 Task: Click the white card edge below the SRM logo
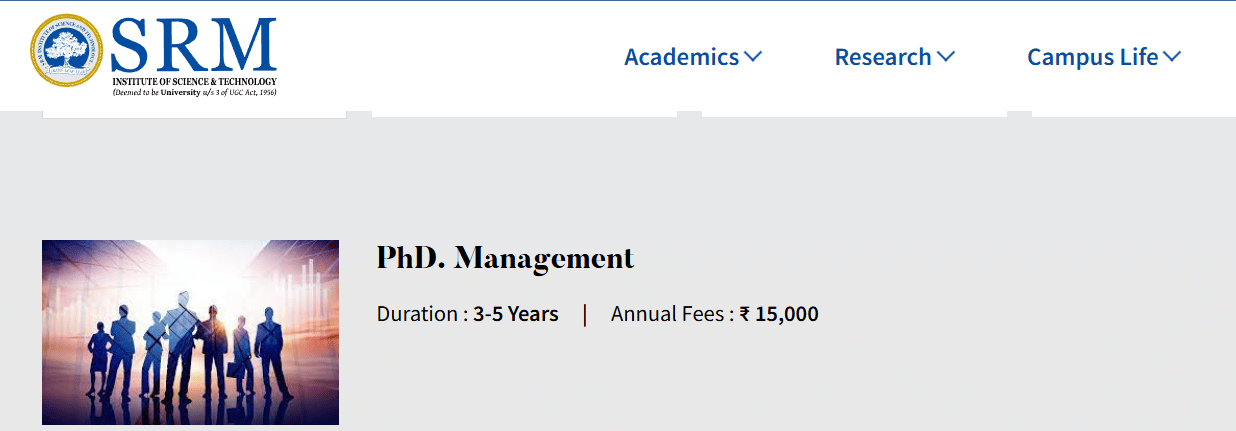pyautogui.click(x=194, y=115)
